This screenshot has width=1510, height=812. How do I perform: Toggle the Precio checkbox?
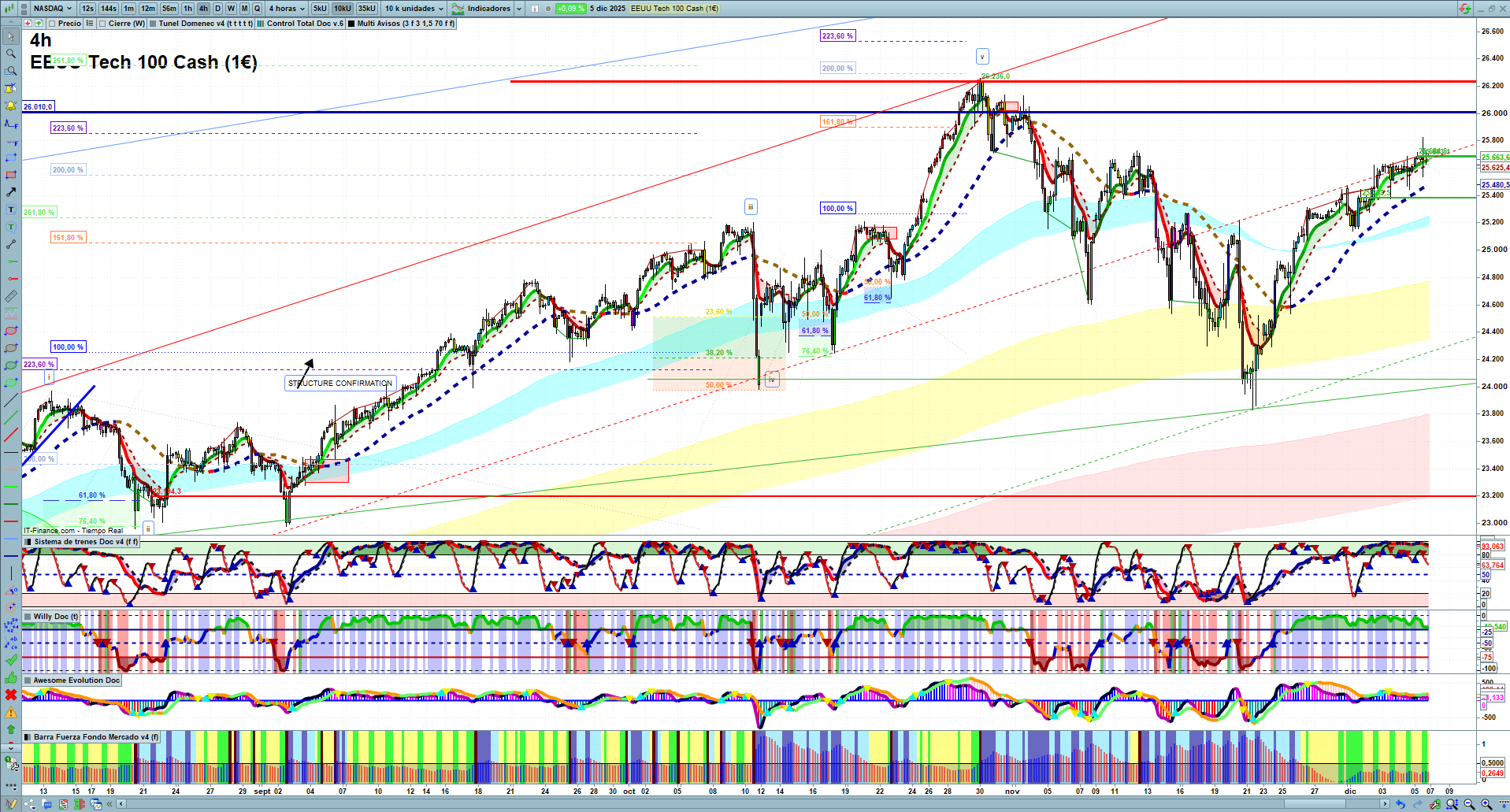[51, 24]
